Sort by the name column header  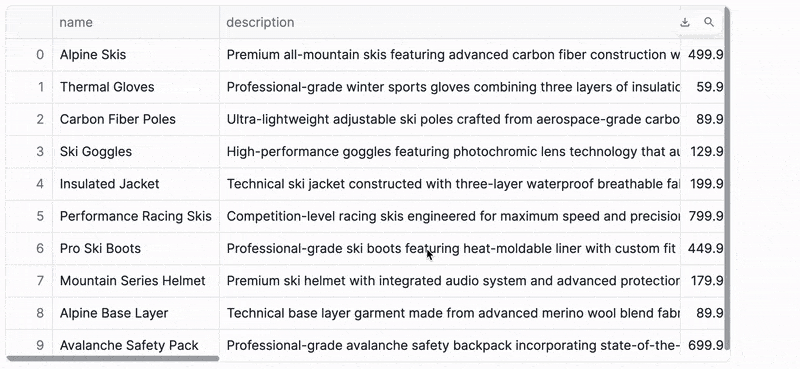(136, 22)
